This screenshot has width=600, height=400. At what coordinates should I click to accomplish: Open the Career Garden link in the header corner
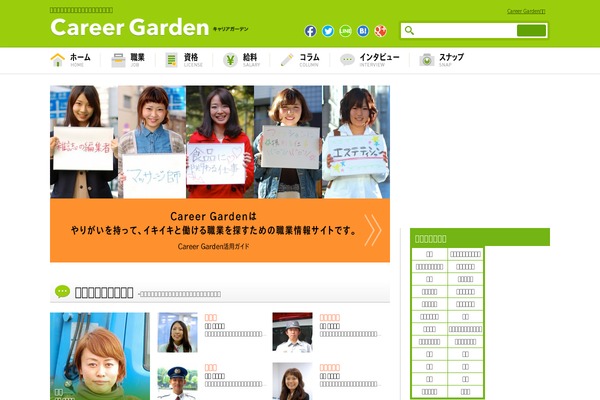coord(526,11)
